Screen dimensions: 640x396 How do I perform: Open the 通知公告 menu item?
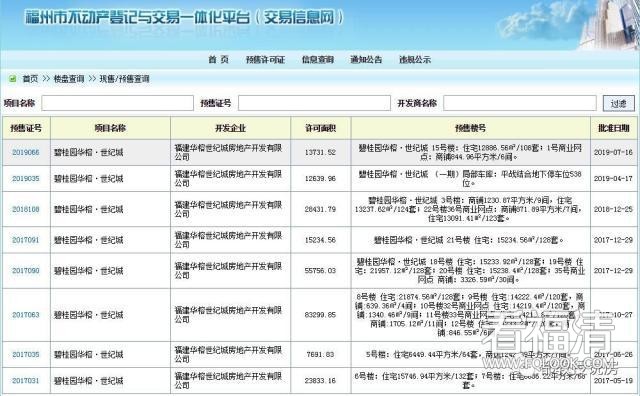tap(366, 60)
